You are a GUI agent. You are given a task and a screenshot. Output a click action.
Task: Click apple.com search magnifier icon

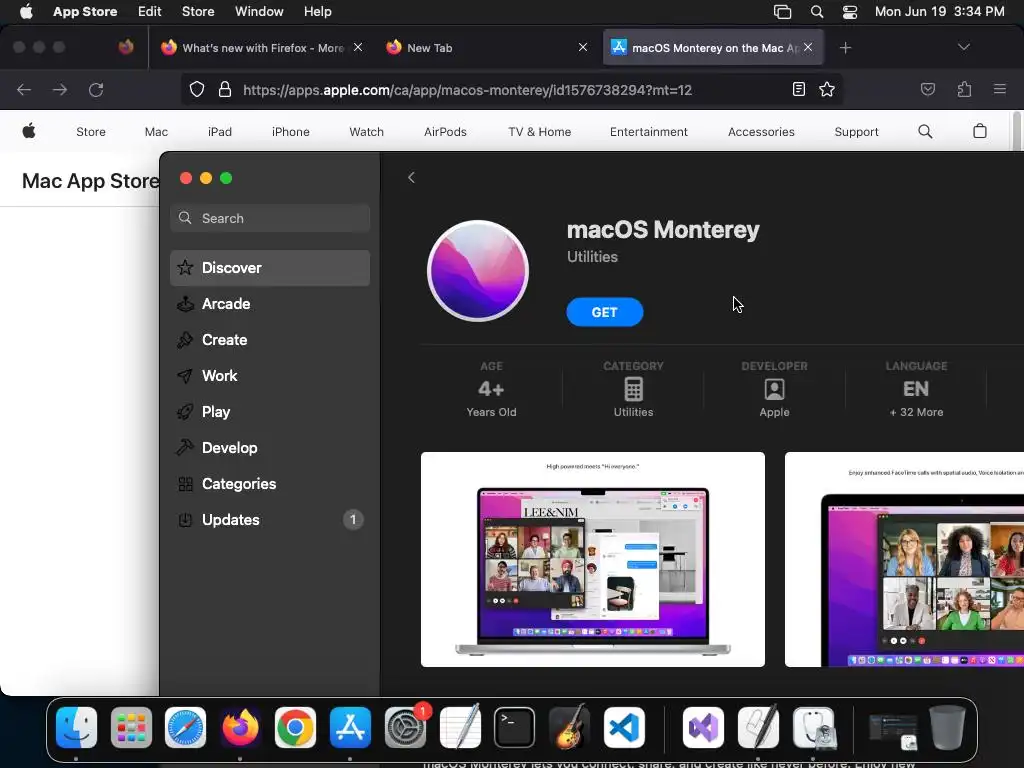[x=925, y=131]
